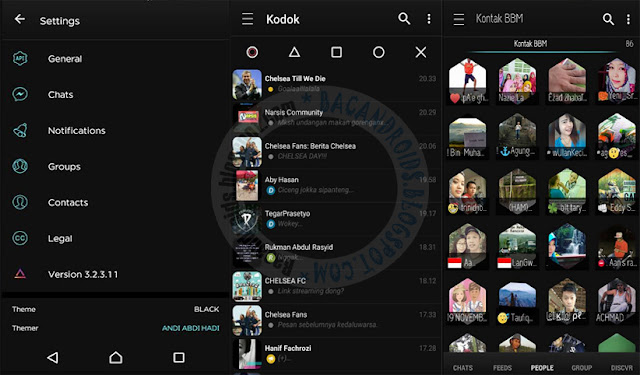Tap the Theme BLACK value
Screen dimensions: 640x375
[x=207, y=309]
